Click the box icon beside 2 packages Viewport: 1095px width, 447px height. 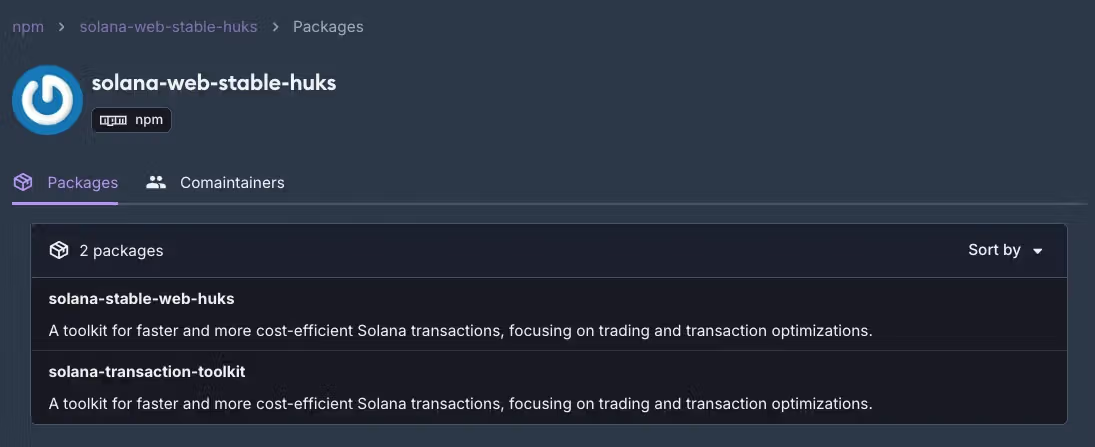59,250
